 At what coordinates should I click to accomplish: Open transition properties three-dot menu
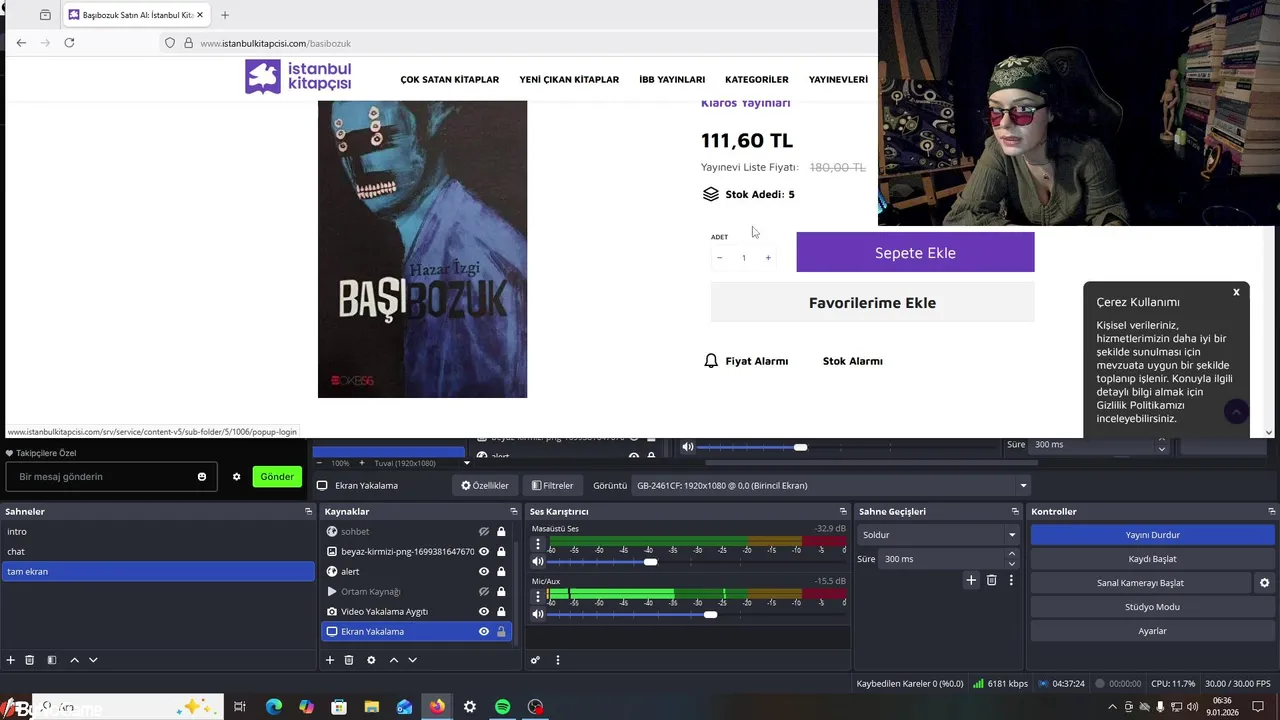coord(1011,580)
